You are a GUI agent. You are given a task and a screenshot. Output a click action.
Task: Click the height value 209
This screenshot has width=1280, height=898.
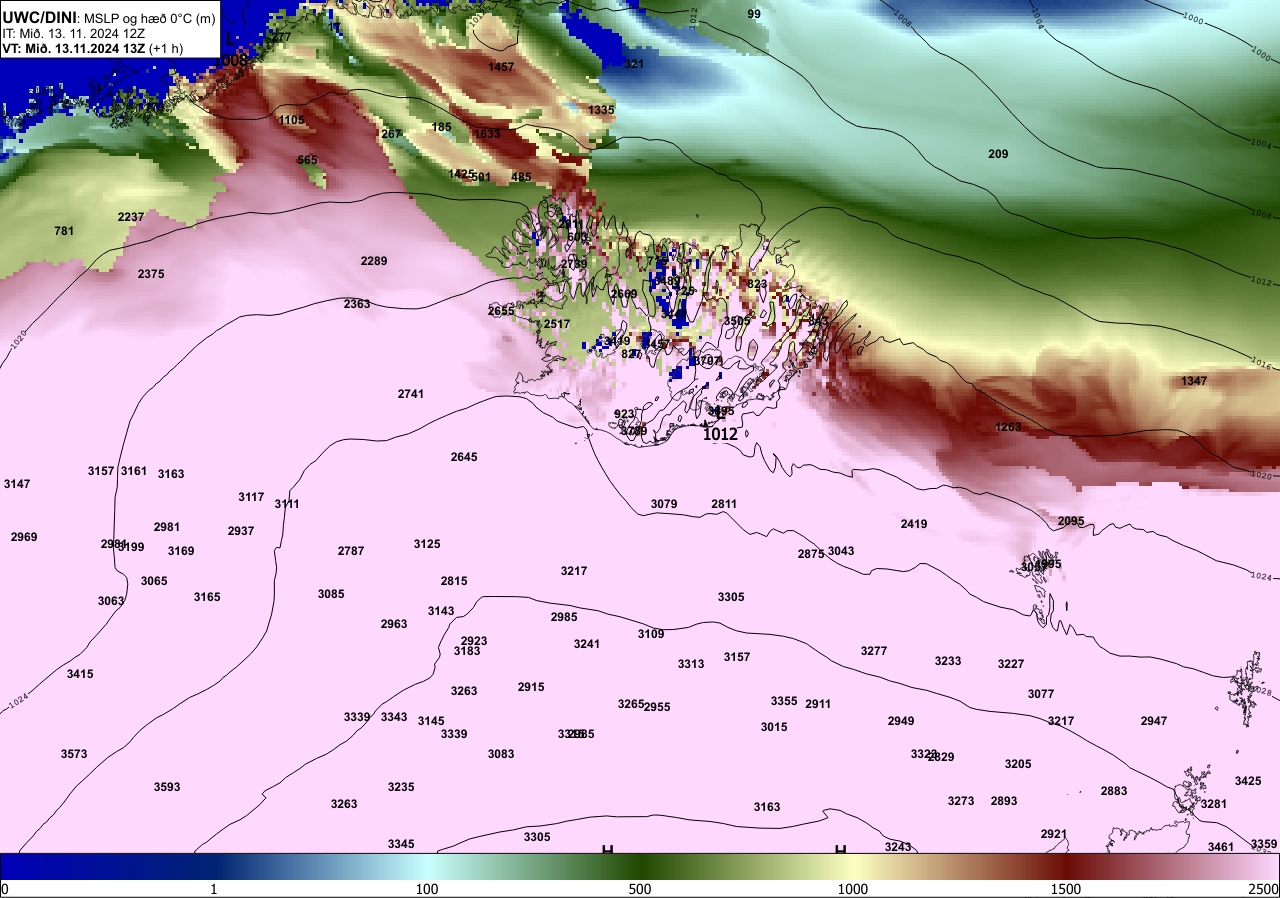click(998, 154)
